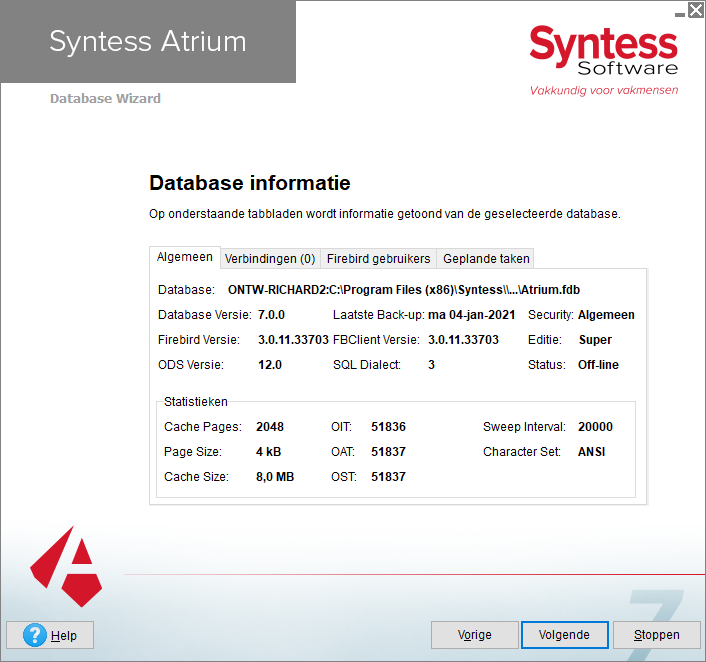
Task: Click the Sweep Interval value 20000
Action: (595, 426)
